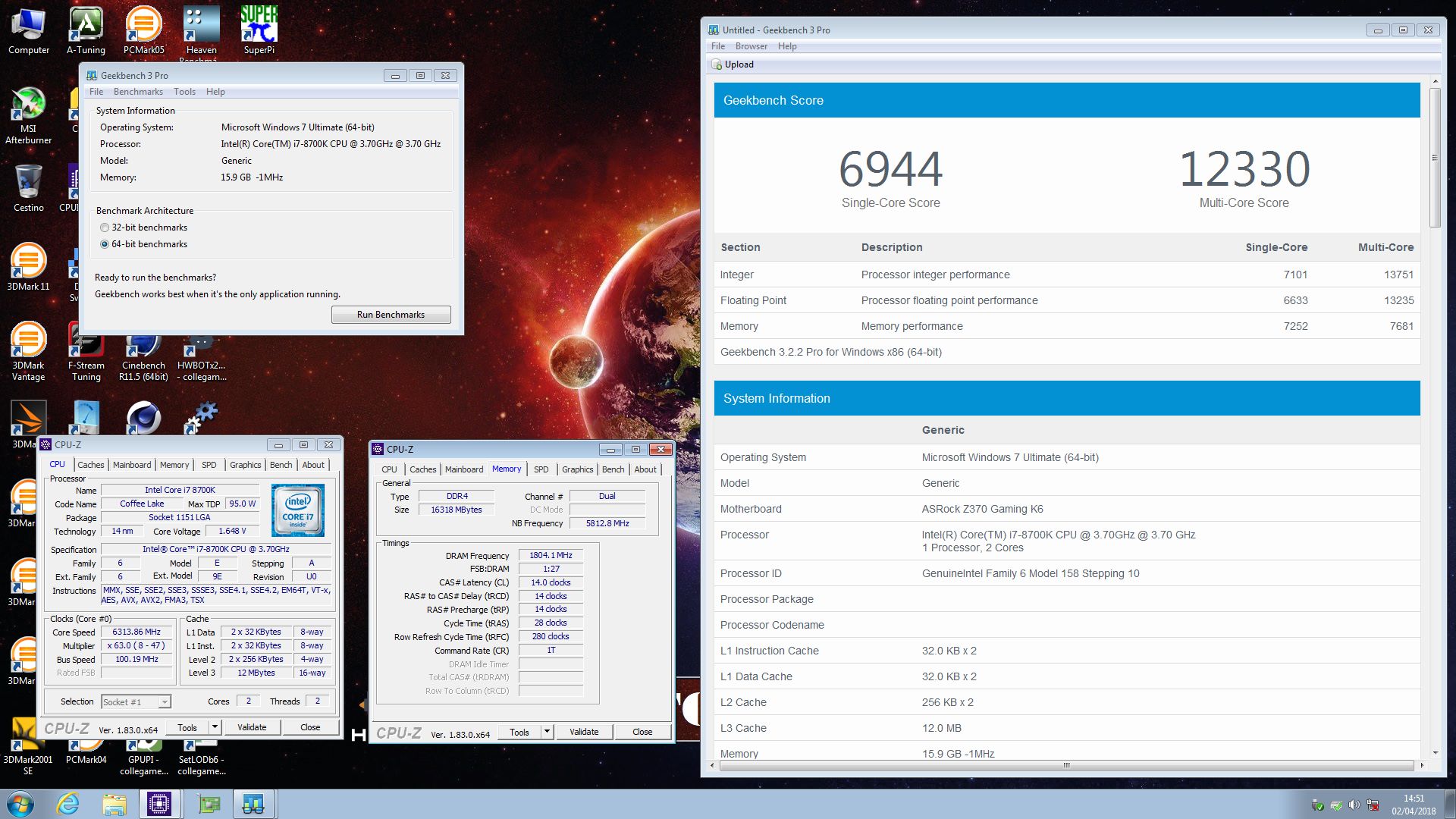This screenshot has width=1456, height=819.
Task: Click Validate in Memory CPU-Z window
Action: click(584, 732)
